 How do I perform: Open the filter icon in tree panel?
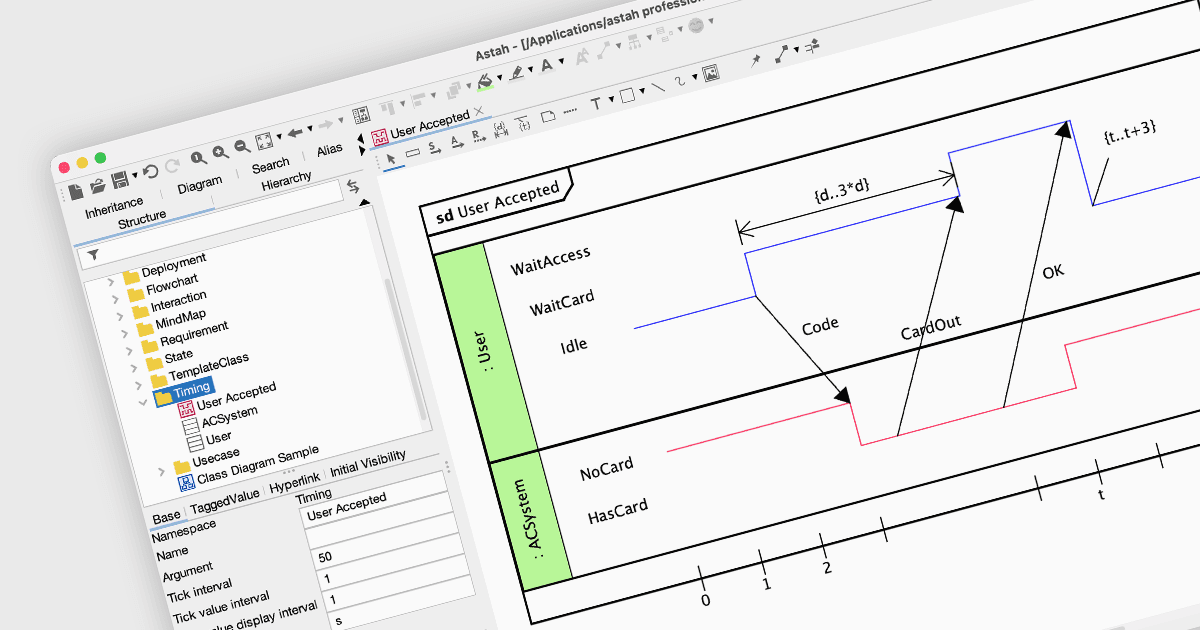point(93,256)
